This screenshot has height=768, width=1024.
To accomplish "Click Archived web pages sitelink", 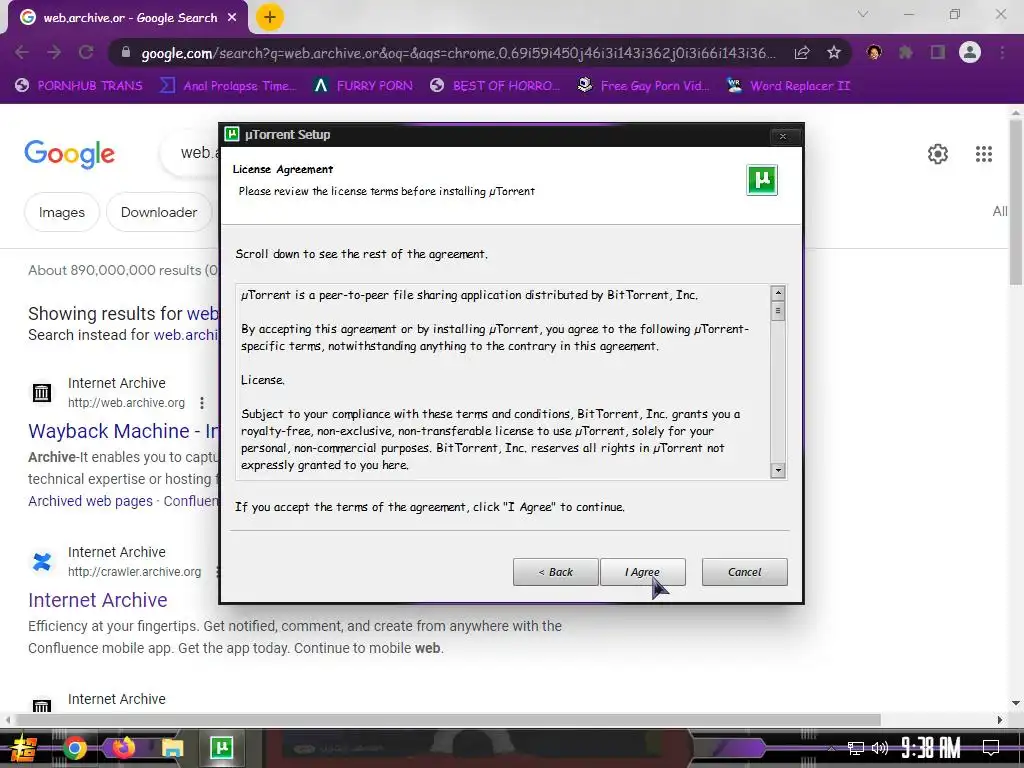I will click(90, 501).
